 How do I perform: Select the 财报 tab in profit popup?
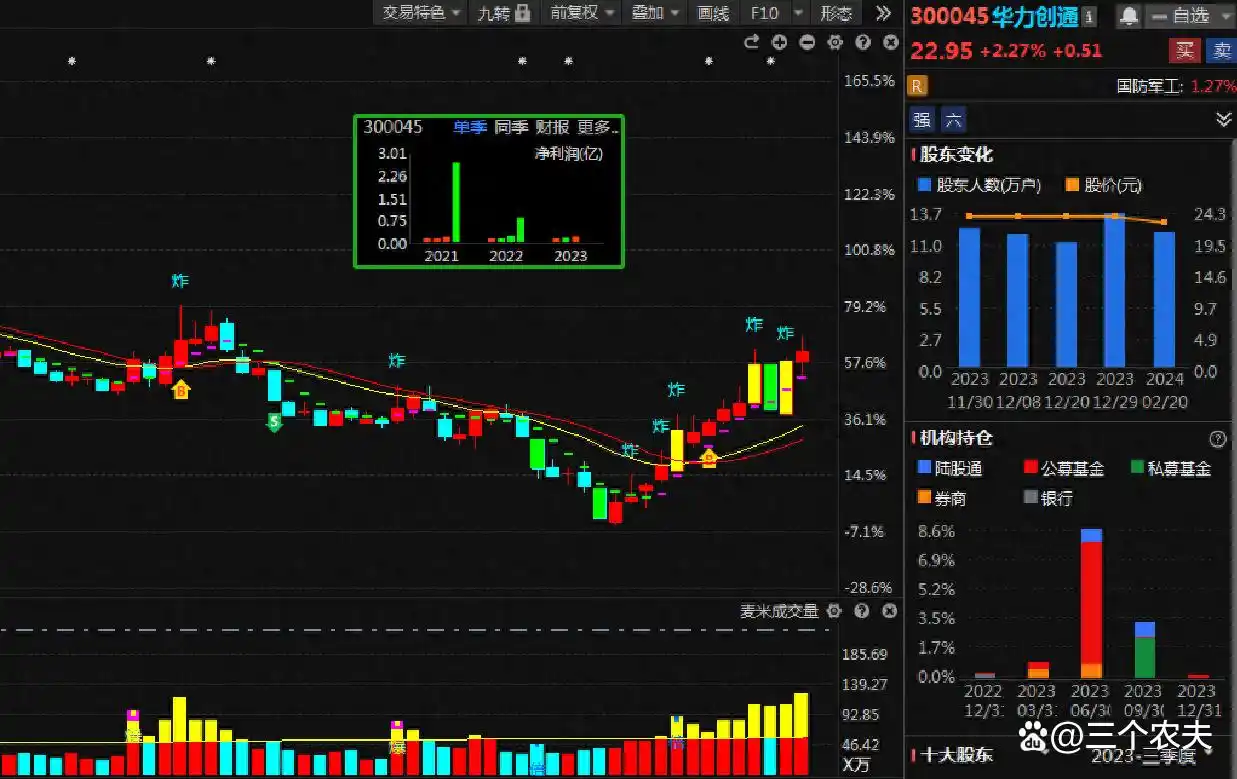[x=552, y=127]
